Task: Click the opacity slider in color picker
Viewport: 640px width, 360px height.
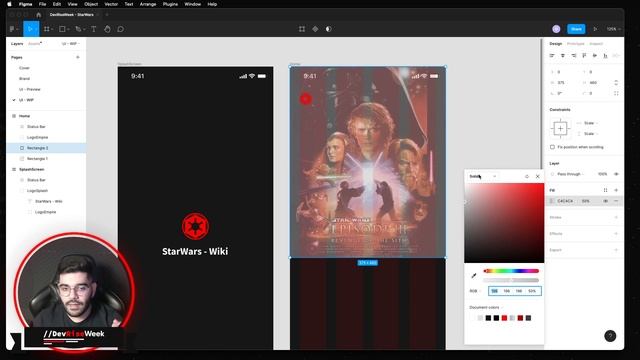Action: pos(511,280)
